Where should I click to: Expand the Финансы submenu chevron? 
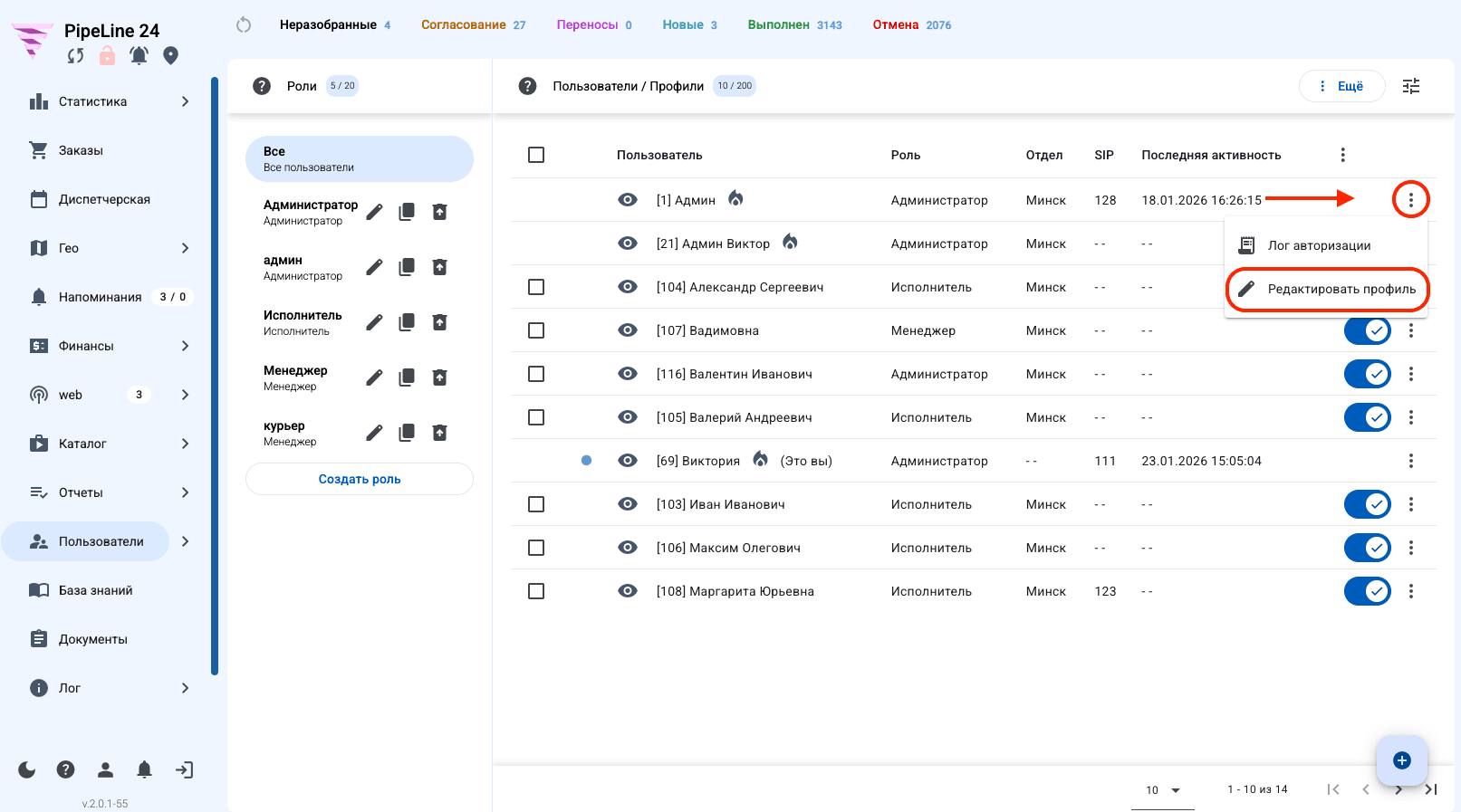coord(185,346)
